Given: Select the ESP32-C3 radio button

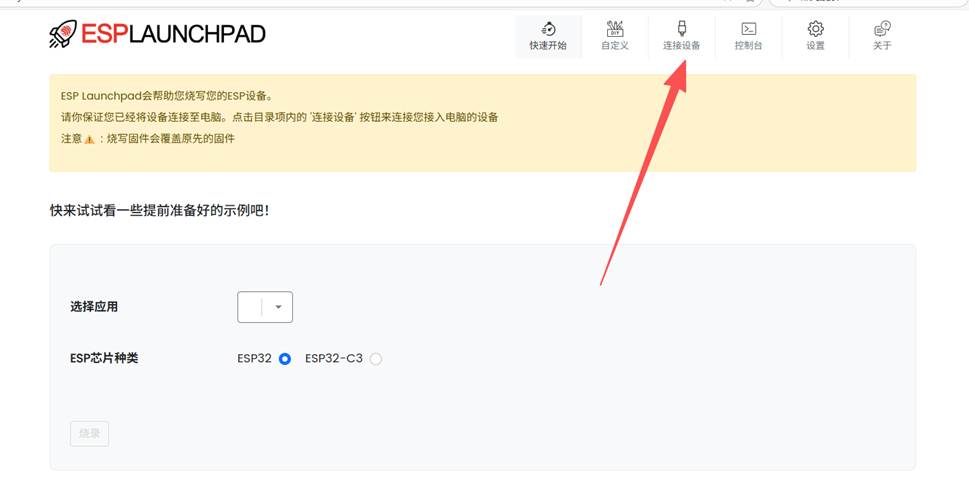Looking at the screenshot, I should click(376, 359).
